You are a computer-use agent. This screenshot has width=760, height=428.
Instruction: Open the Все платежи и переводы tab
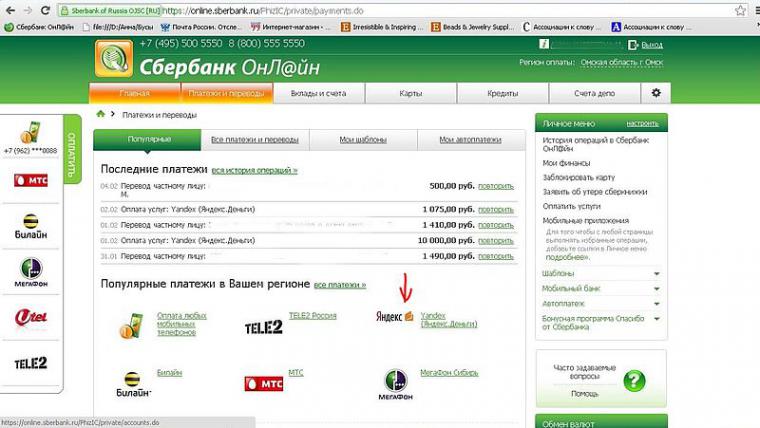(x=254, y=139)
